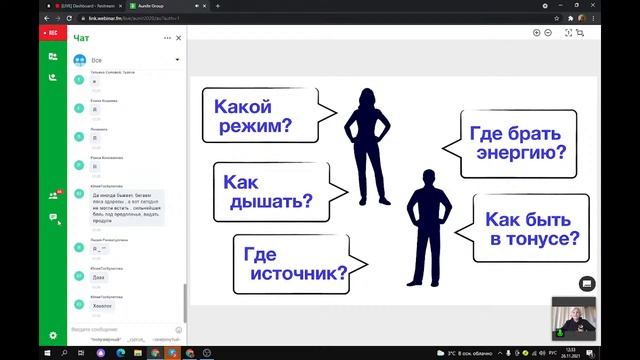This screenshot has width=640, height=360.
Task: Open emoji picker in message field
Action: coord(179,329)
